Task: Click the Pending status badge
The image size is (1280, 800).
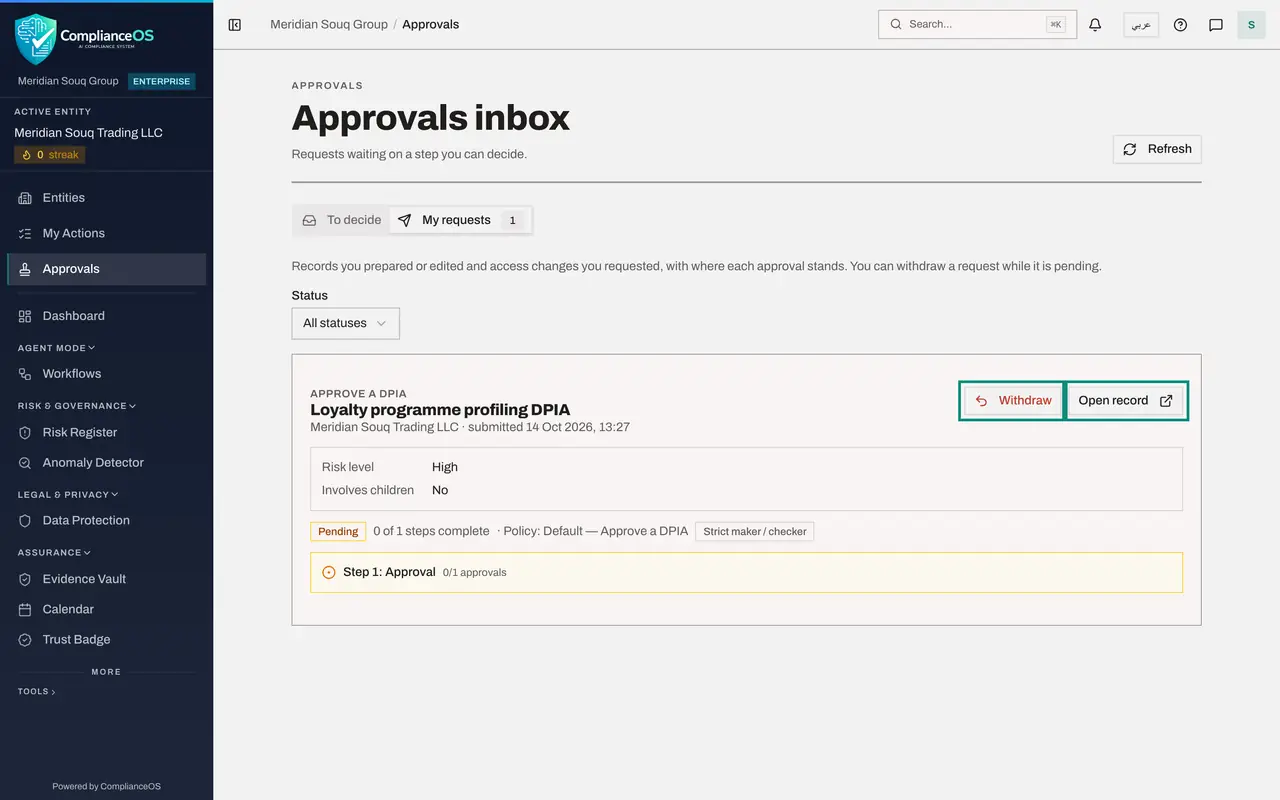Action: click(338, 531)
